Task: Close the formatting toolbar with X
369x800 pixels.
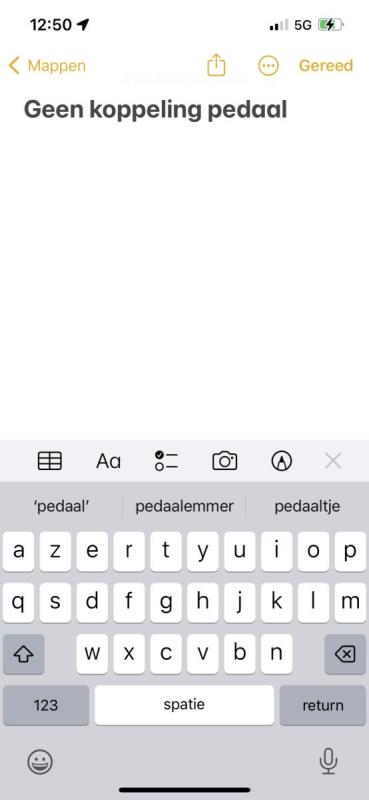Action: tap(333, 461)
